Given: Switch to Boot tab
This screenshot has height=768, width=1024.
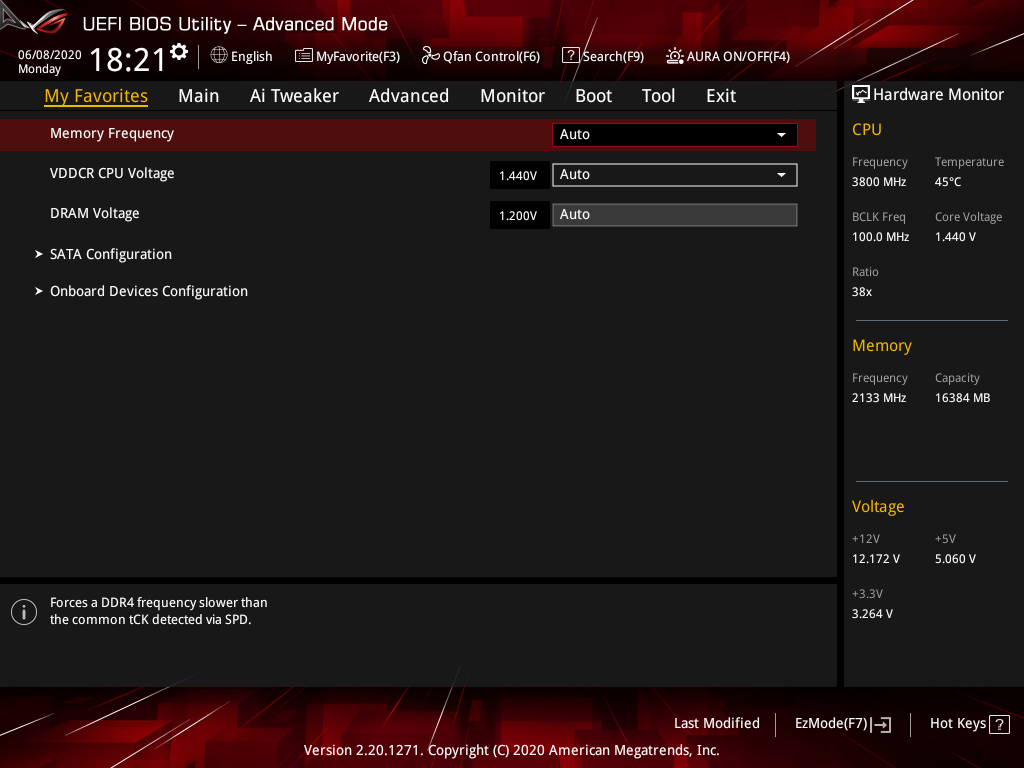Looking at the screenshot, I should click(x=593, y=96).
